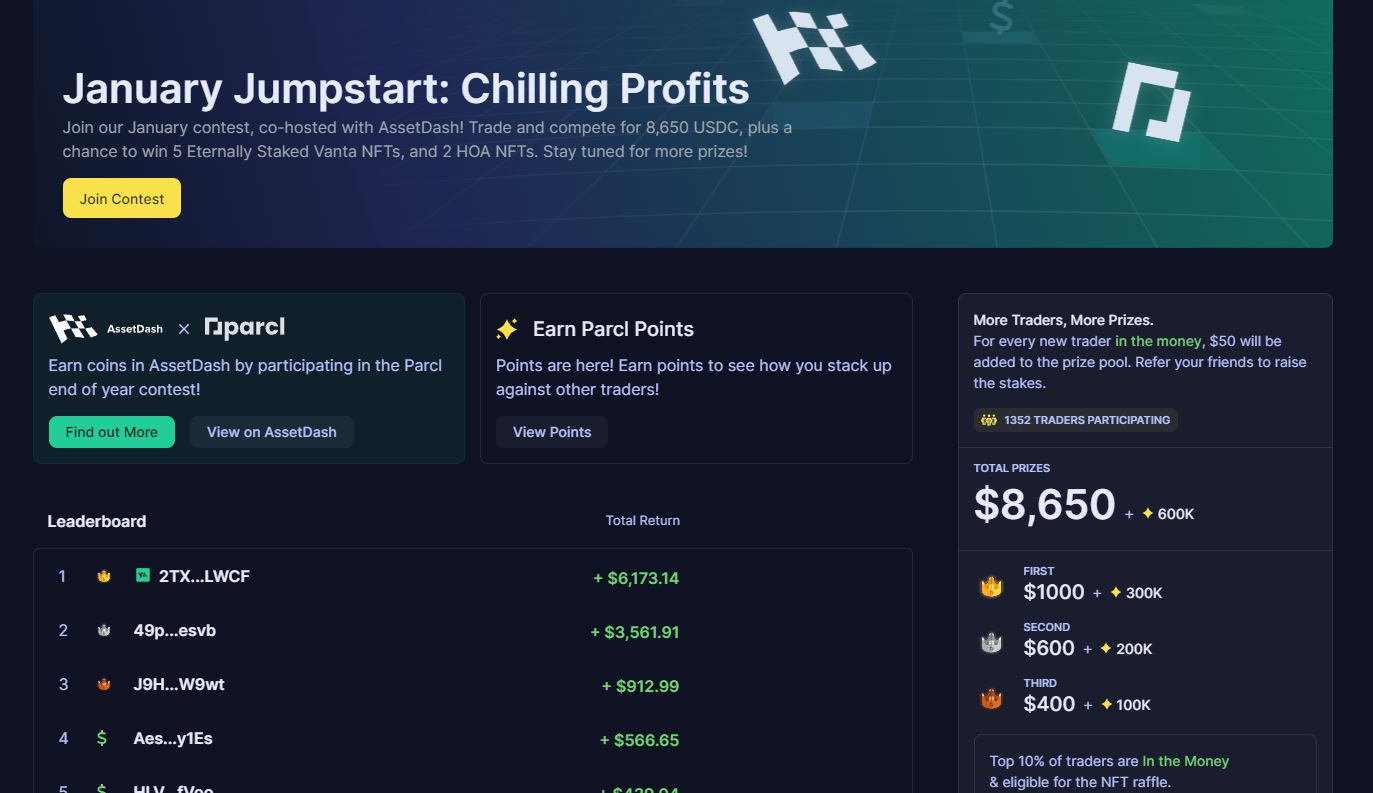Viewport: 1373px width, 793px height.
Task: Click the View Points button
Action: [x=552, y=432]
